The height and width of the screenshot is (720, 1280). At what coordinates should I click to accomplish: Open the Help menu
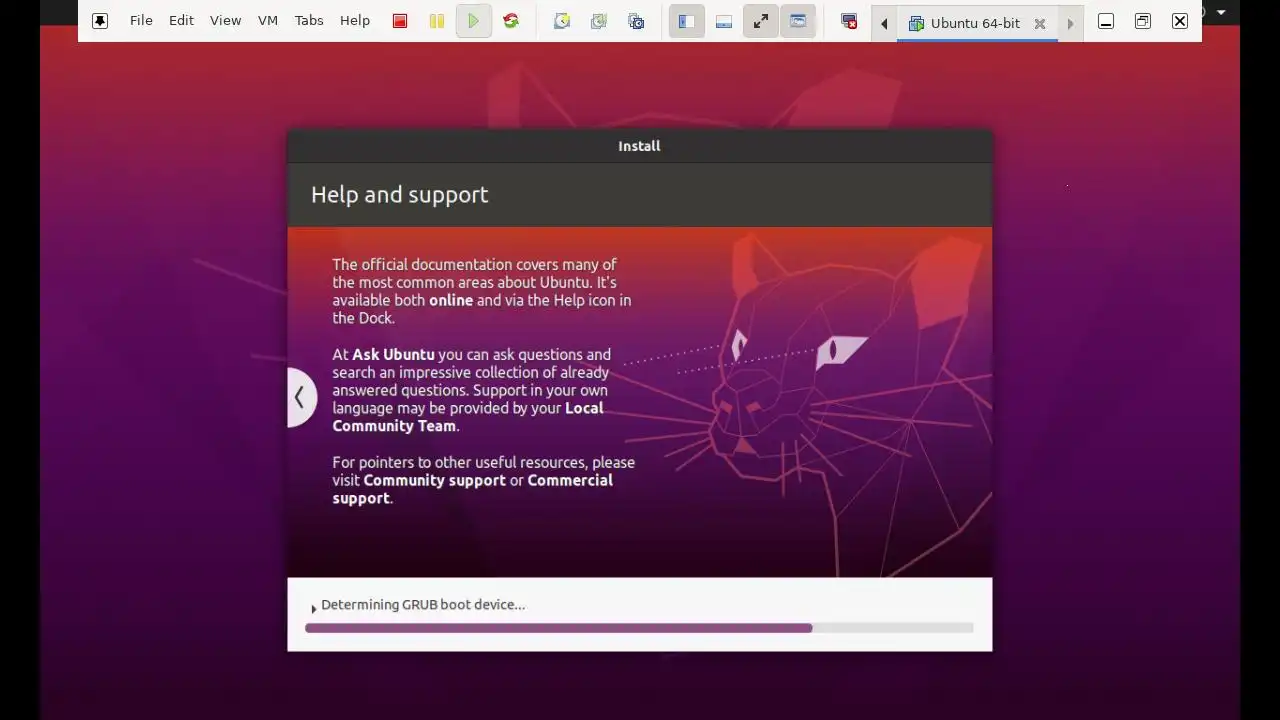click(x=355, y=21)
